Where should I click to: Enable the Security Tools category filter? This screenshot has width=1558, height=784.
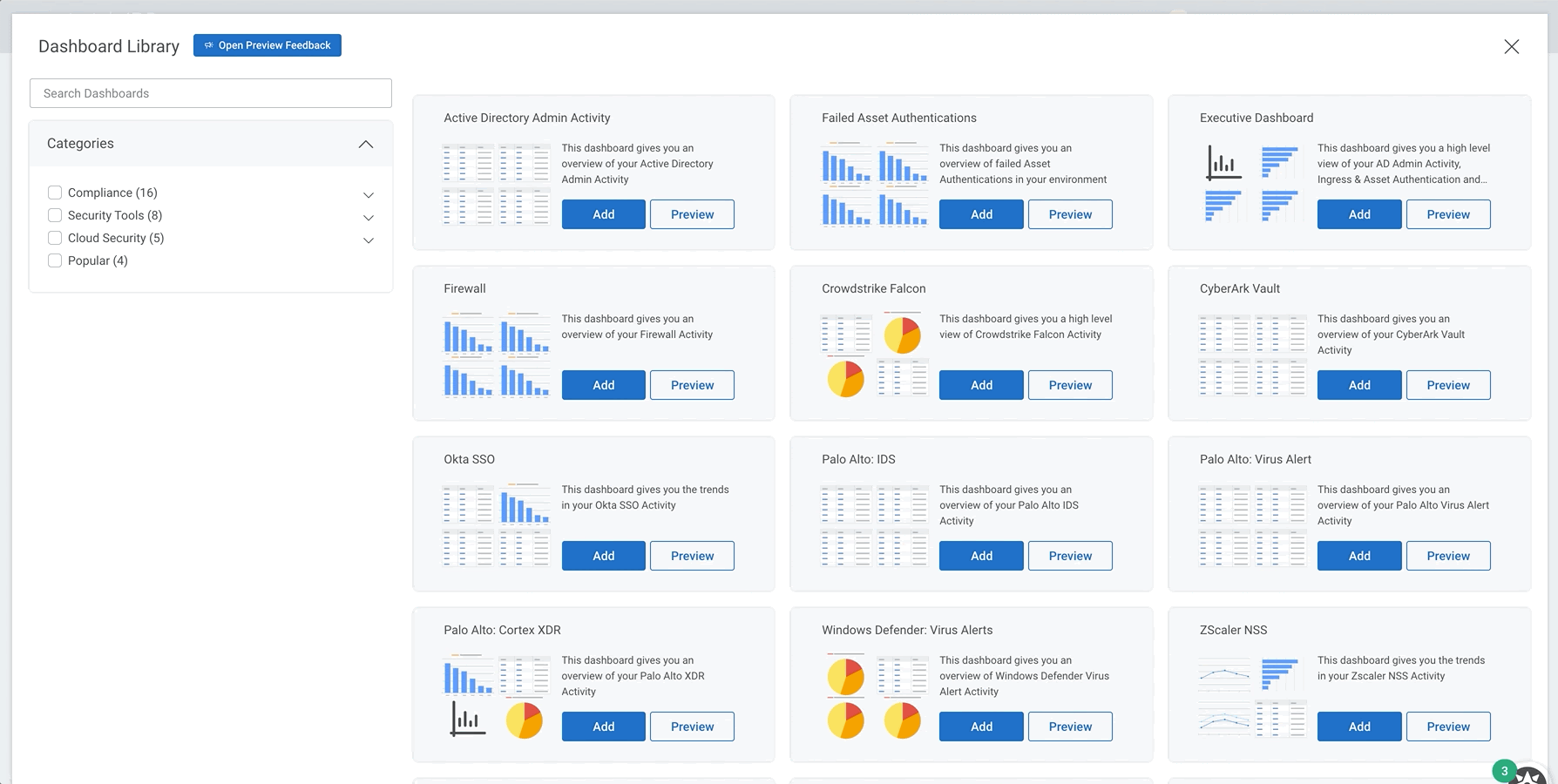coord(55,215)
